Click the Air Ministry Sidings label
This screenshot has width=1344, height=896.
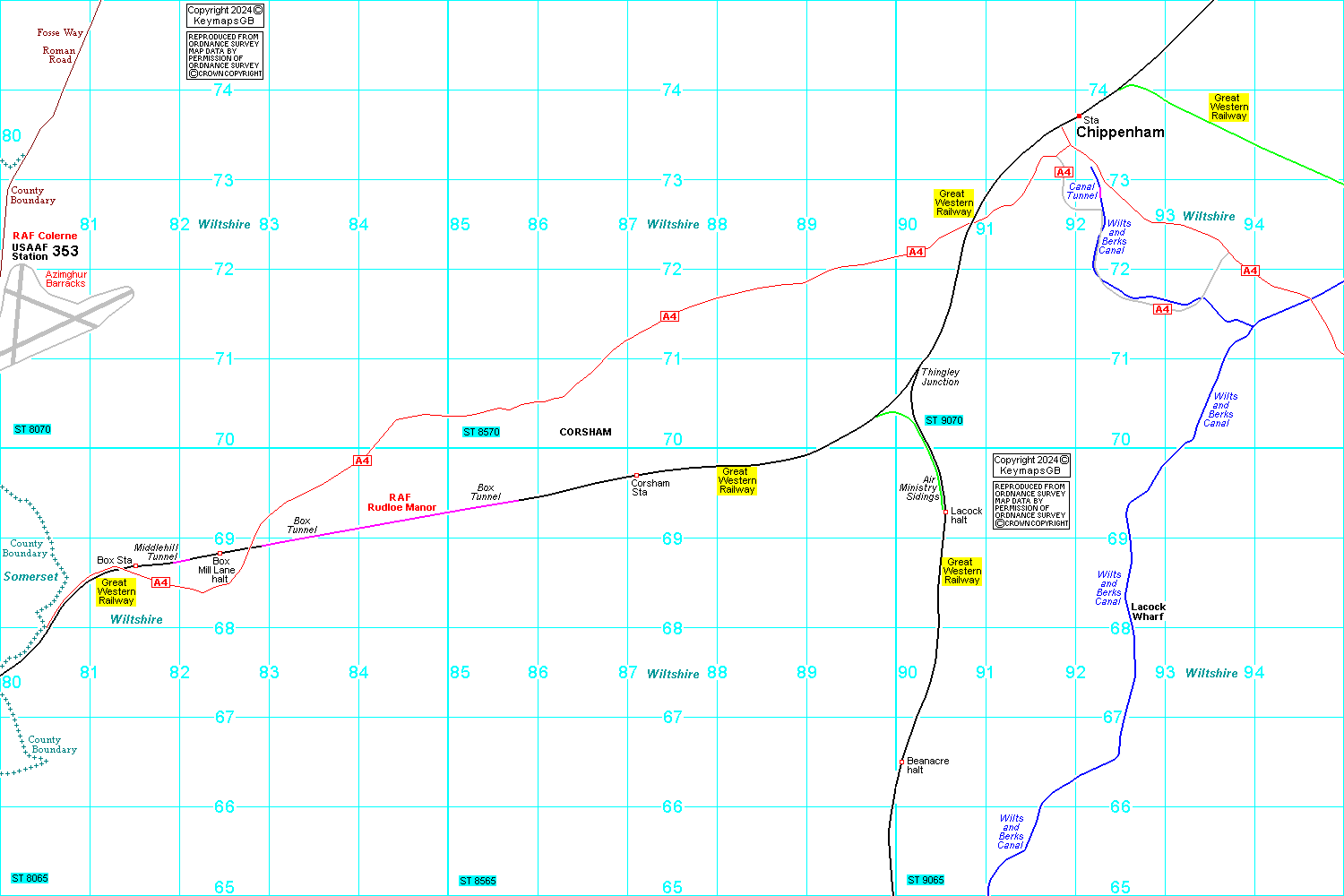[919, 488]
